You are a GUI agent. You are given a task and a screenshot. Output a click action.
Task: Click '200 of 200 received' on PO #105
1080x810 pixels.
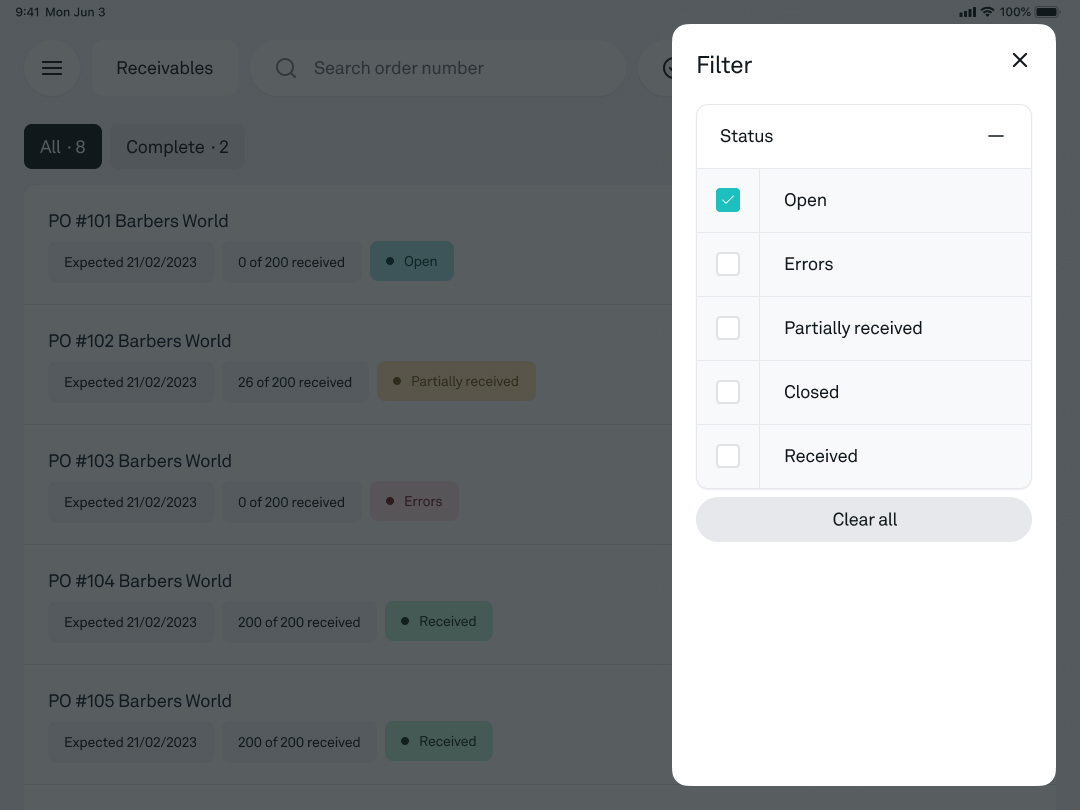299,742
